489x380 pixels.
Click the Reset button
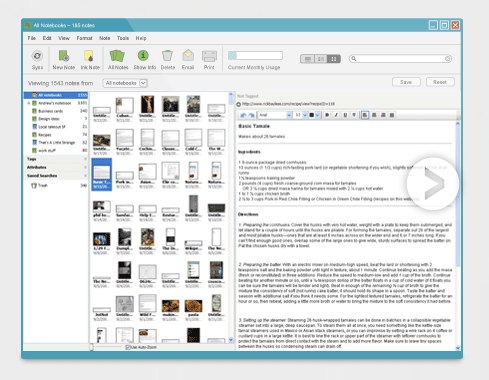[440, 82]
